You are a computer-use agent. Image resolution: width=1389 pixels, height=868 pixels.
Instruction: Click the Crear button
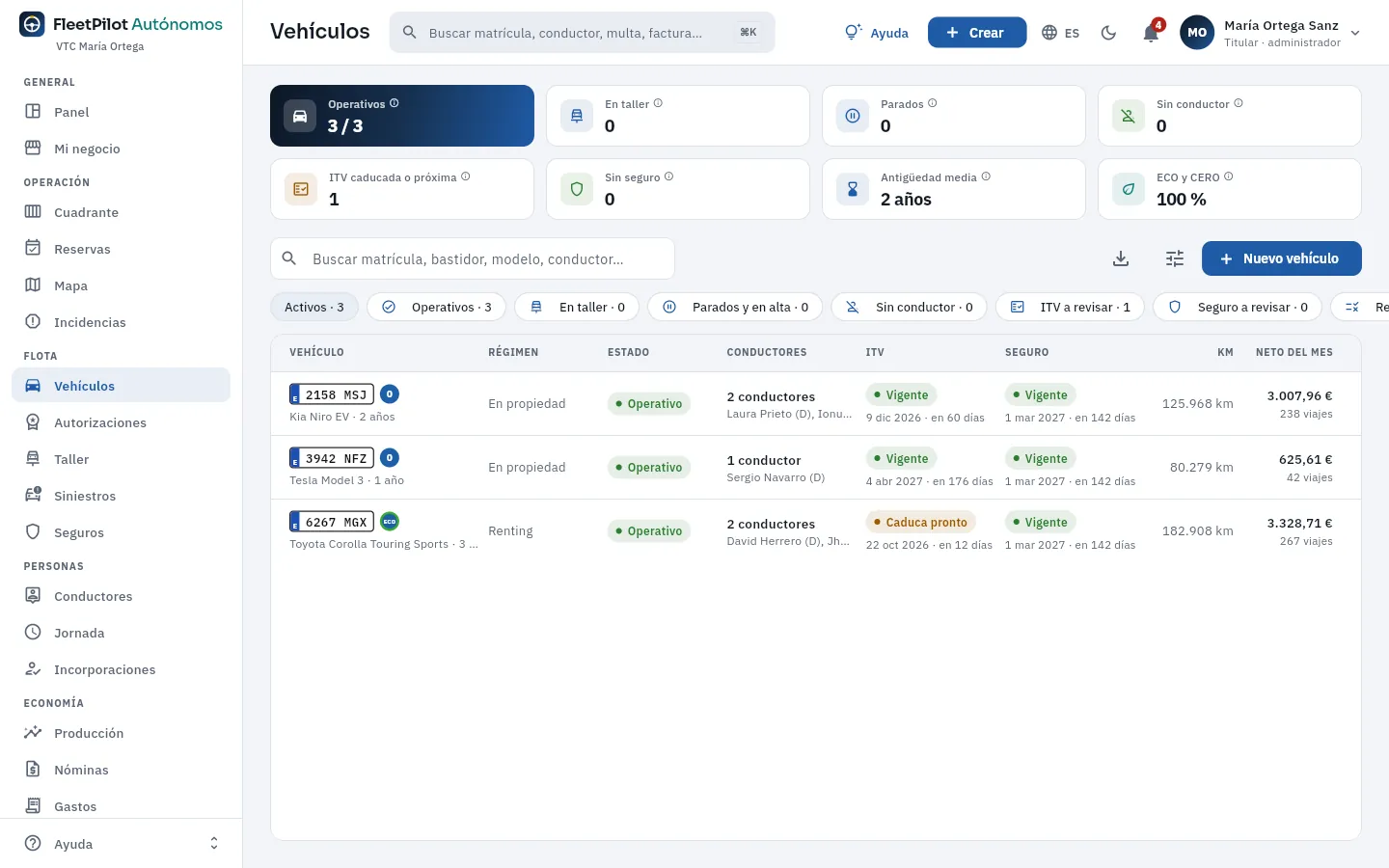pyautogui.click(x=977, y=33)
